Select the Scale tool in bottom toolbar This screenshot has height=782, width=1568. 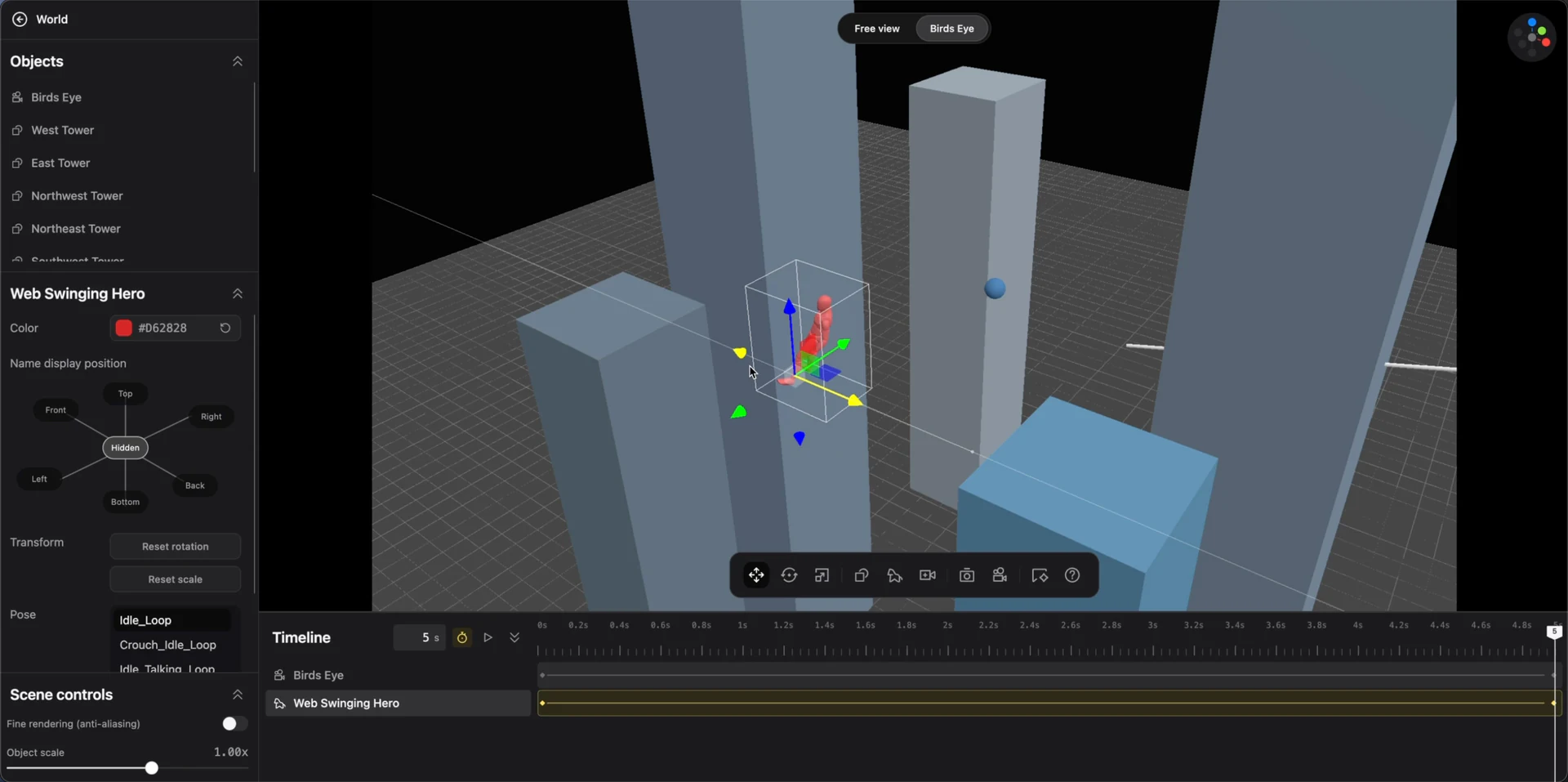[x=822, y=575]
